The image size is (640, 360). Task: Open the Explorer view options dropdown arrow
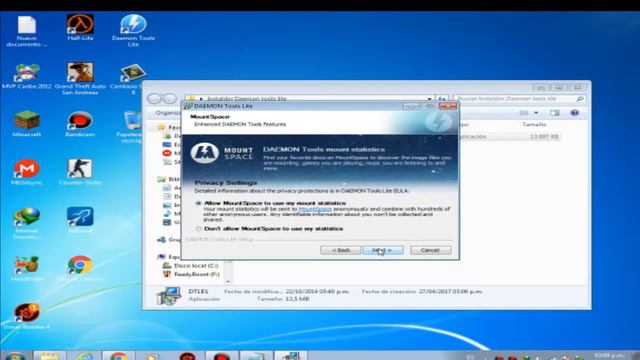536,113
